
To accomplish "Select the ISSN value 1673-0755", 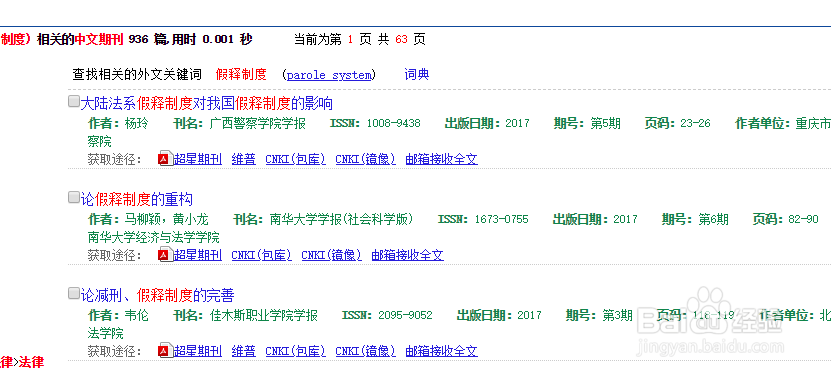I will (501, 219).
